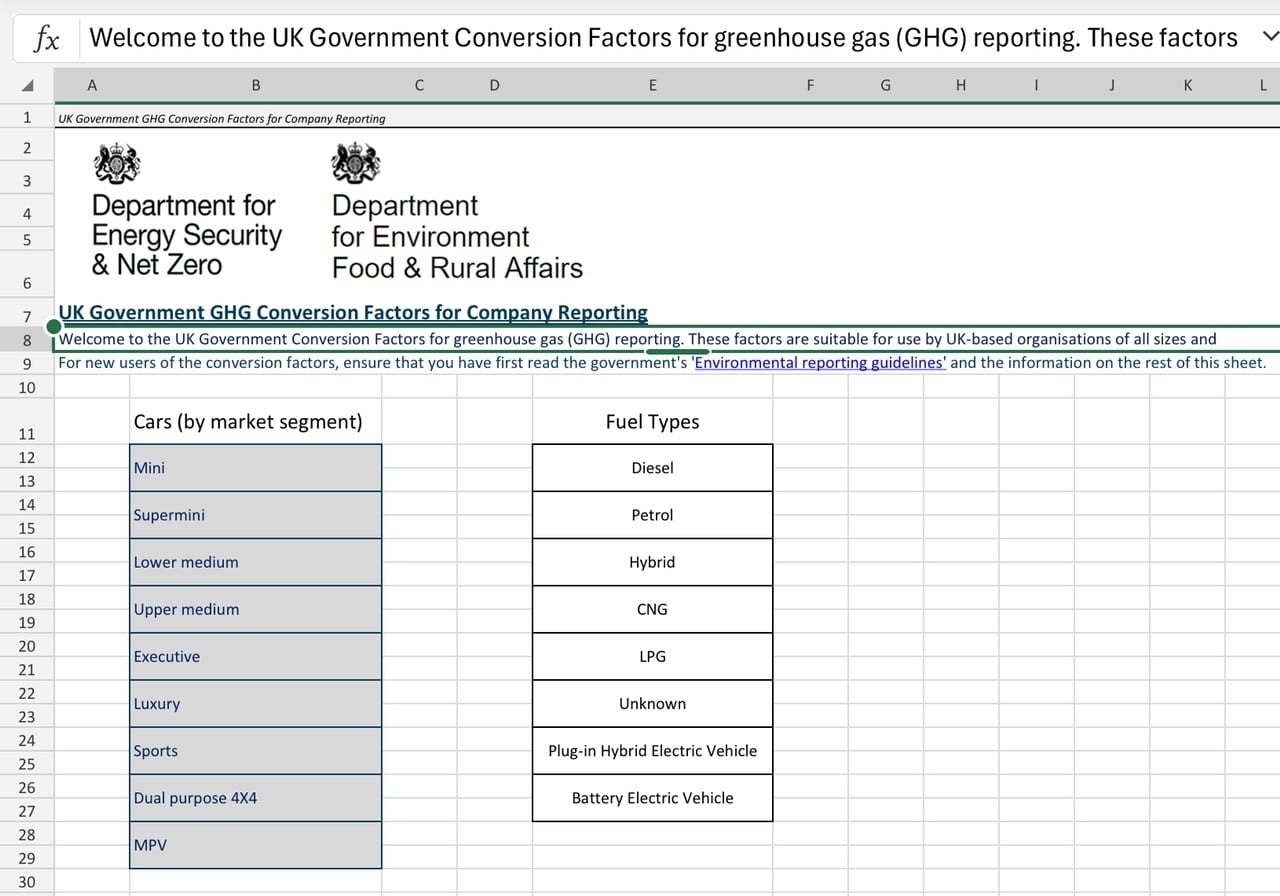Select column K header
The width and height of the screenshot is (1280, 896).
[1187, 85]
